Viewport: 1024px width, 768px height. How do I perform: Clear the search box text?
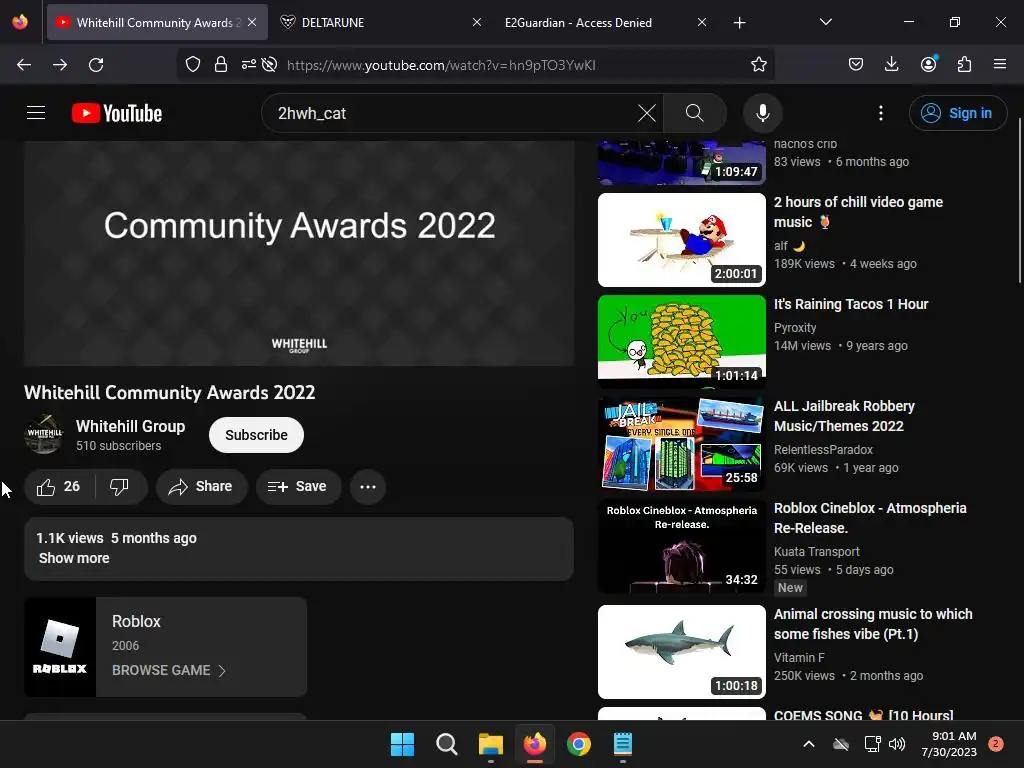[x=647, y=113]
